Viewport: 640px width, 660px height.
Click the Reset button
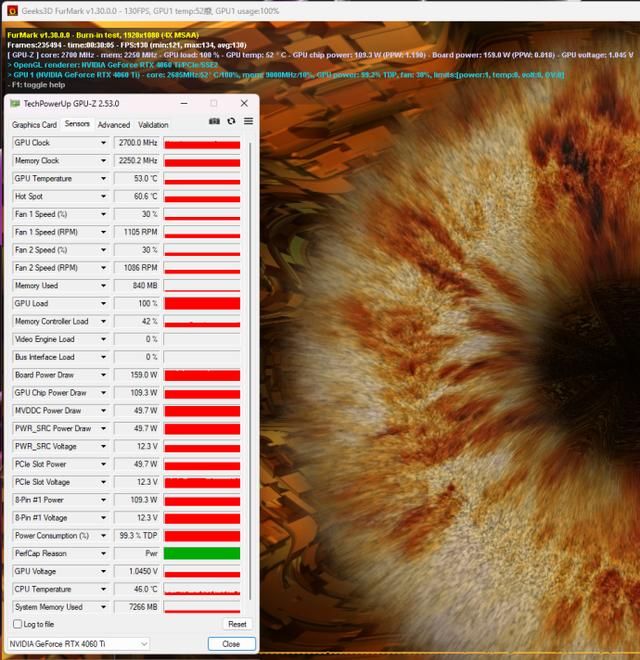coord(237,624)
